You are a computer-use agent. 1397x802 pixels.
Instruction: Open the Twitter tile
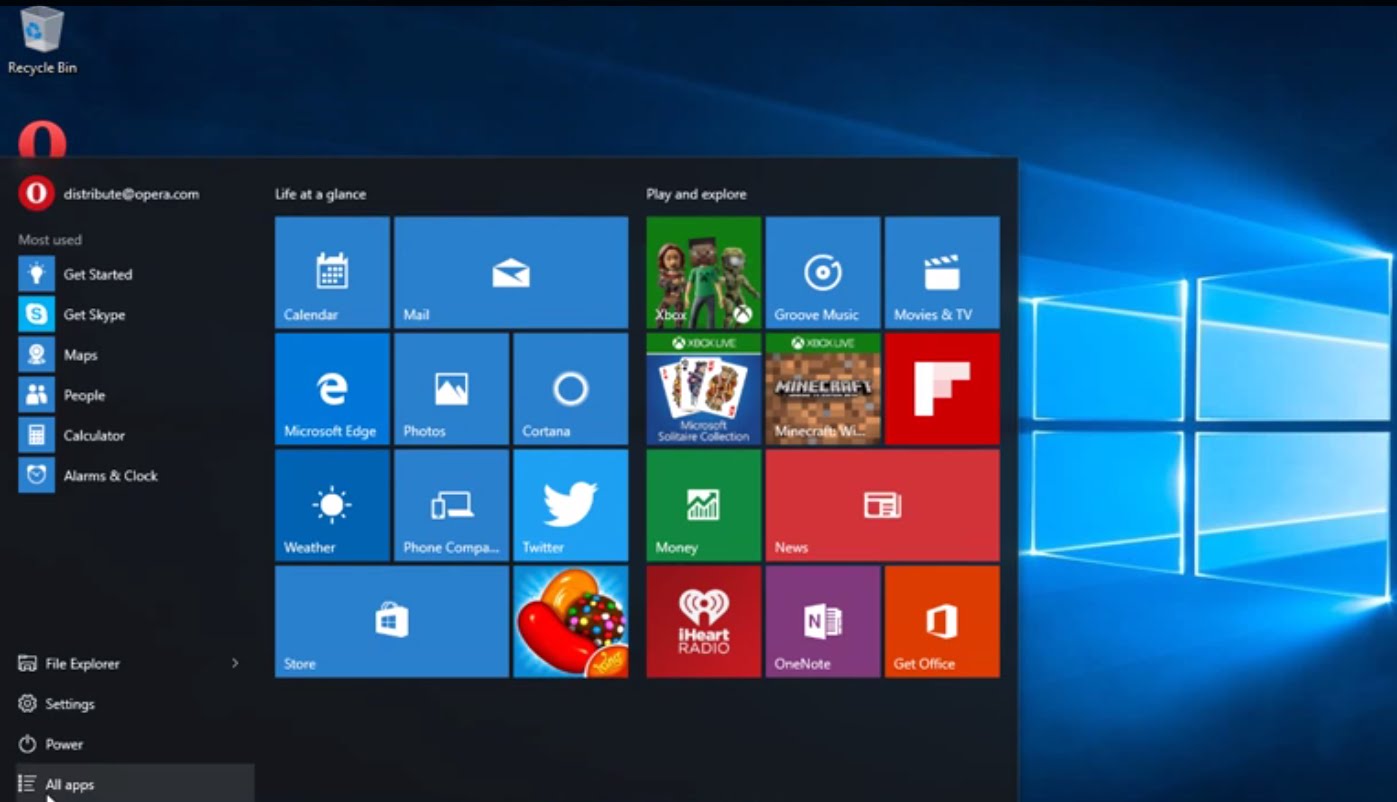(570, 505)
